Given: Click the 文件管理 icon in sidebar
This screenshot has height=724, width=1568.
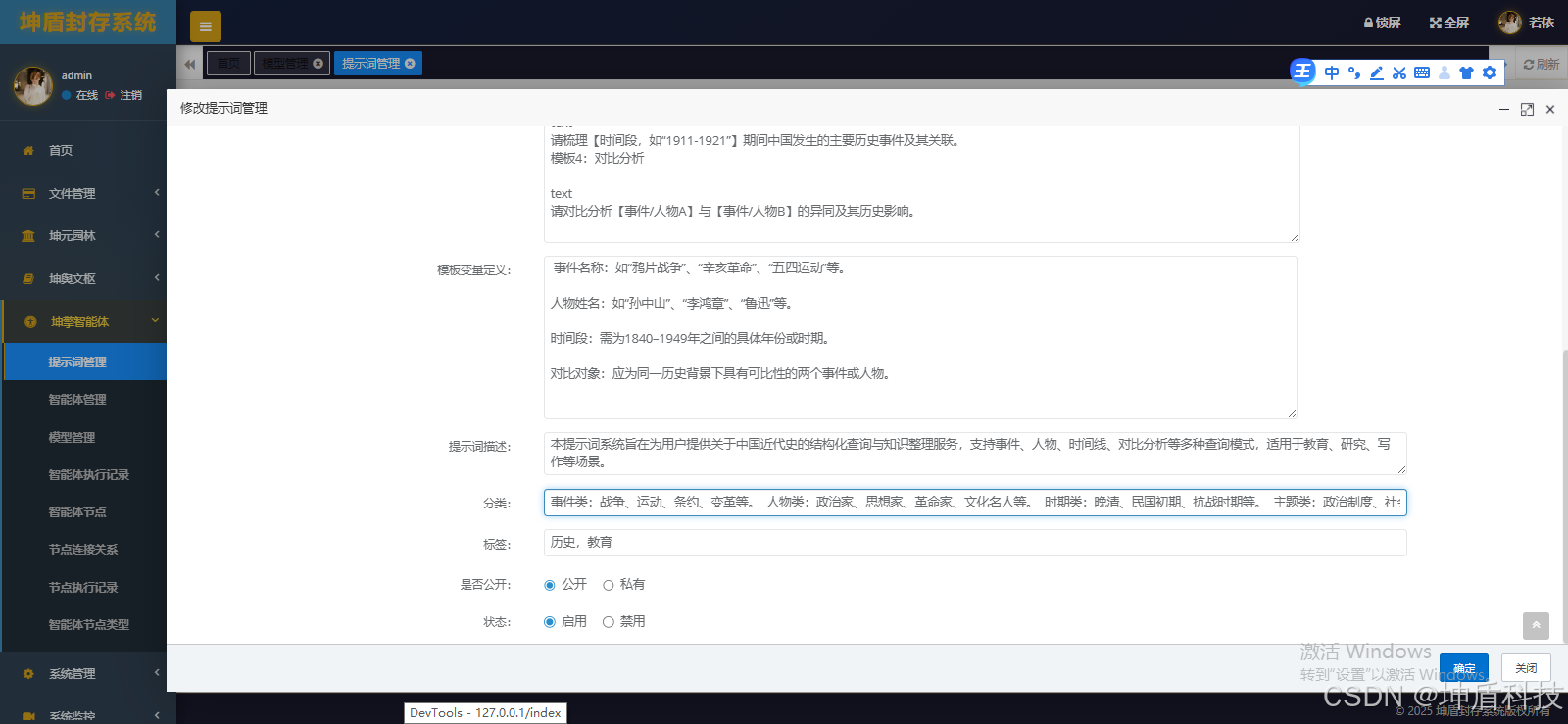Looking at the screenshot, I should pyautogui.click(x=28, y=194).
